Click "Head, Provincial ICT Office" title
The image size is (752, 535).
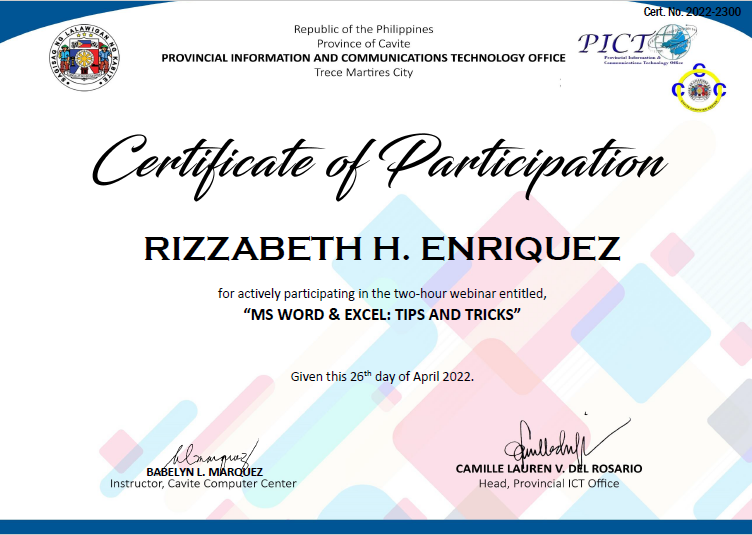(x=549, y=483)
